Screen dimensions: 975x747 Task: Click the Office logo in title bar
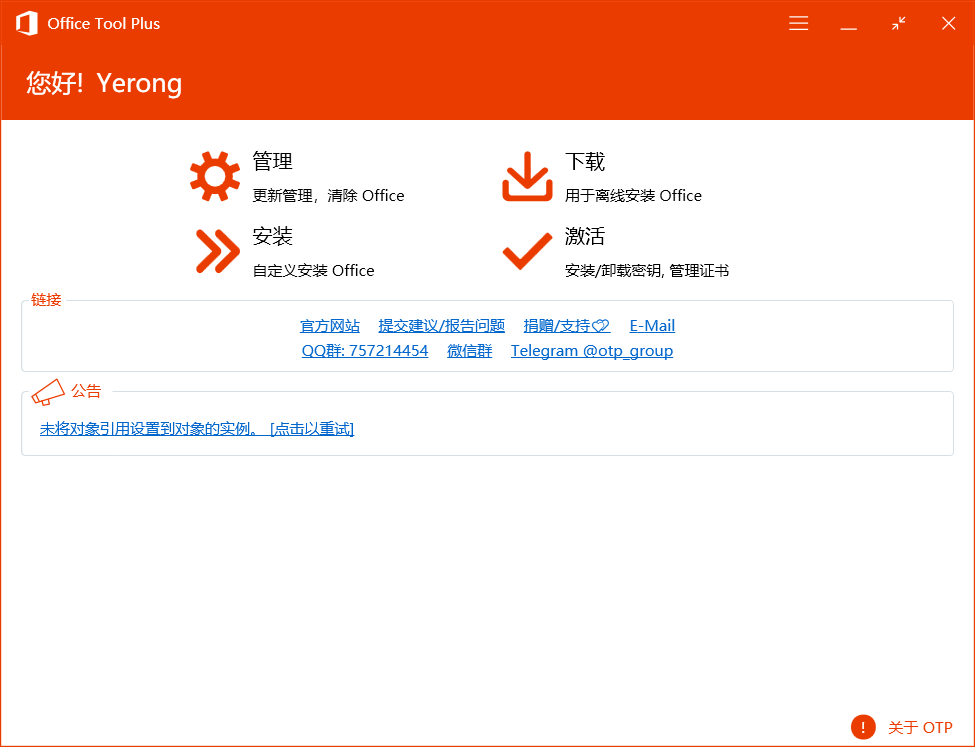(27, 24)
